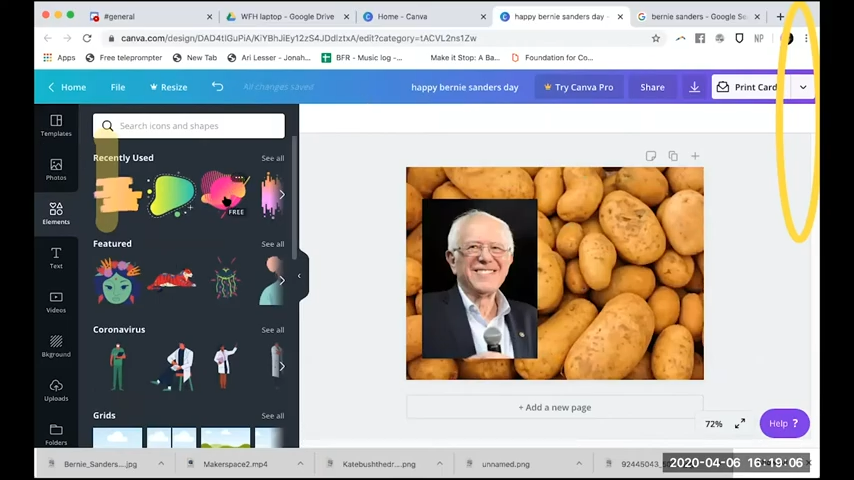Open a new browser tab

click(x=780, y=17)
